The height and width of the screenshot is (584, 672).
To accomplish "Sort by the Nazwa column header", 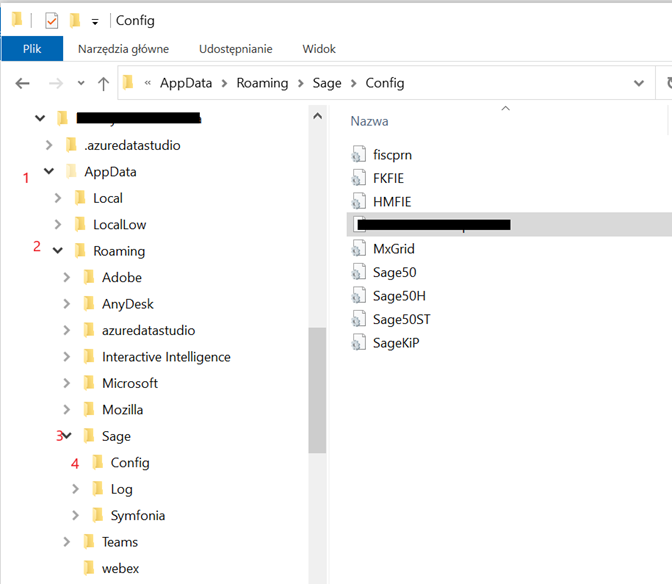I will coord(369,121).
